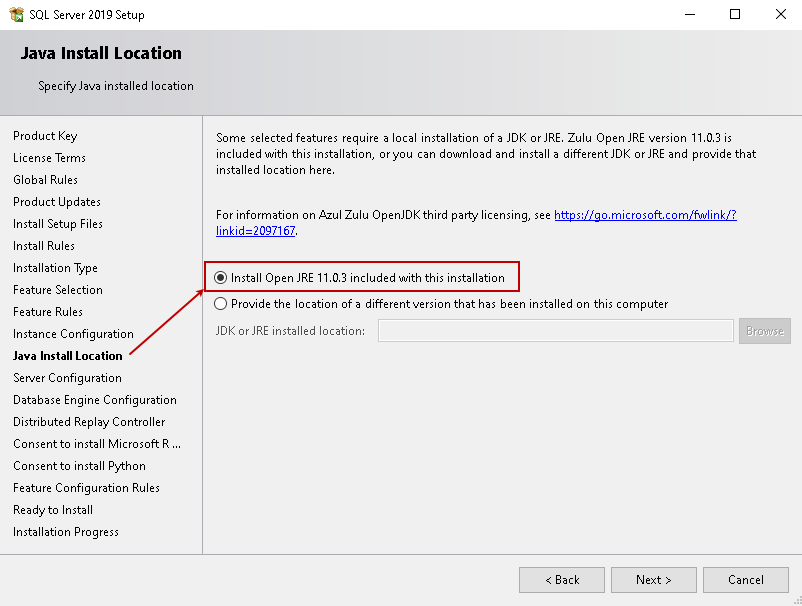Click the JDK or JRE installed location field
Viewport: 802px width, 606px height.
point(555,331)
